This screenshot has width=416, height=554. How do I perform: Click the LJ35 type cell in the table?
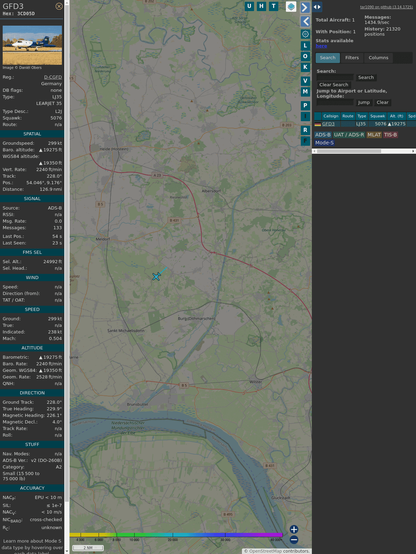point(361,124)
